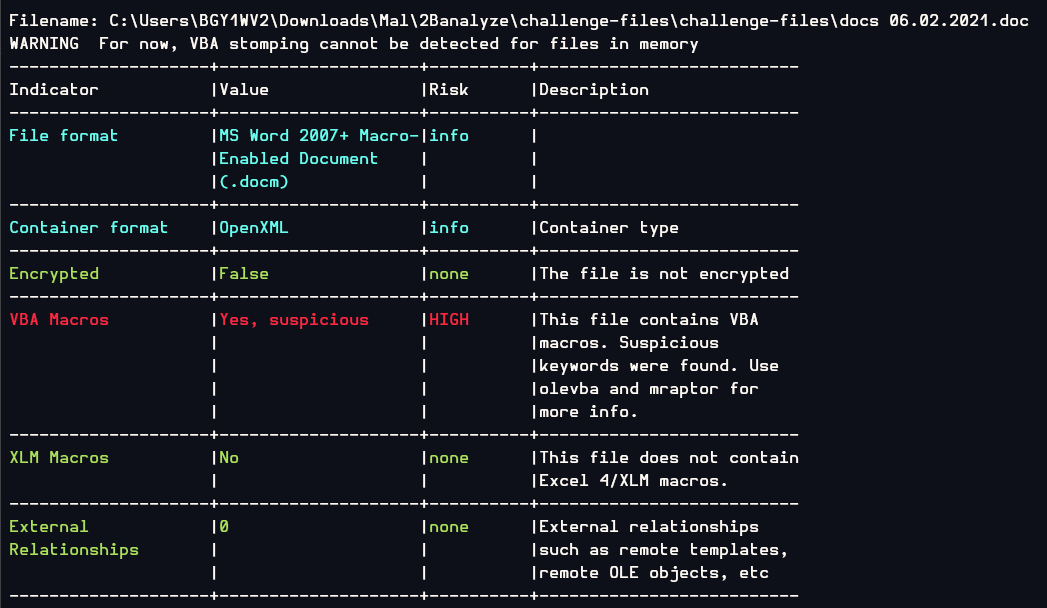1047x608 pixels.
Task: Select the External Relationships indicator
Action: (x=74, y=538)
